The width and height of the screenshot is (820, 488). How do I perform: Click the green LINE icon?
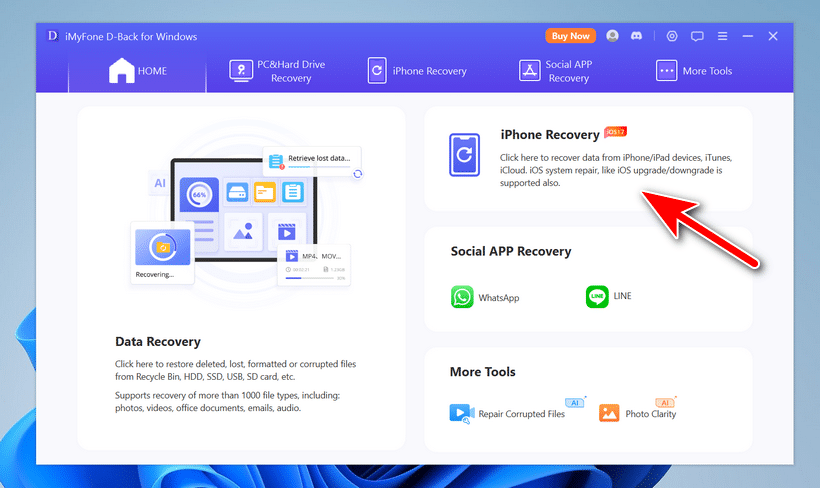coord(597,297)
